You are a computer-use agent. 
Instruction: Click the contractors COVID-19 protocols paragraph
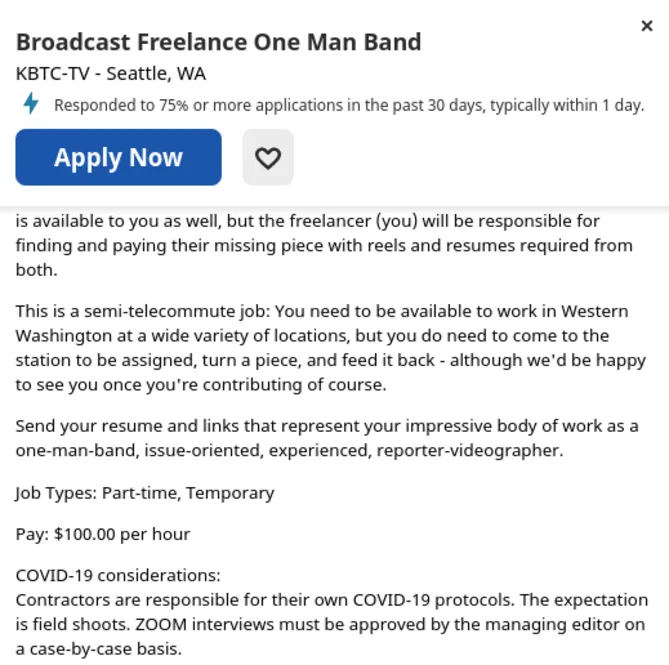[x=332, y=624]
